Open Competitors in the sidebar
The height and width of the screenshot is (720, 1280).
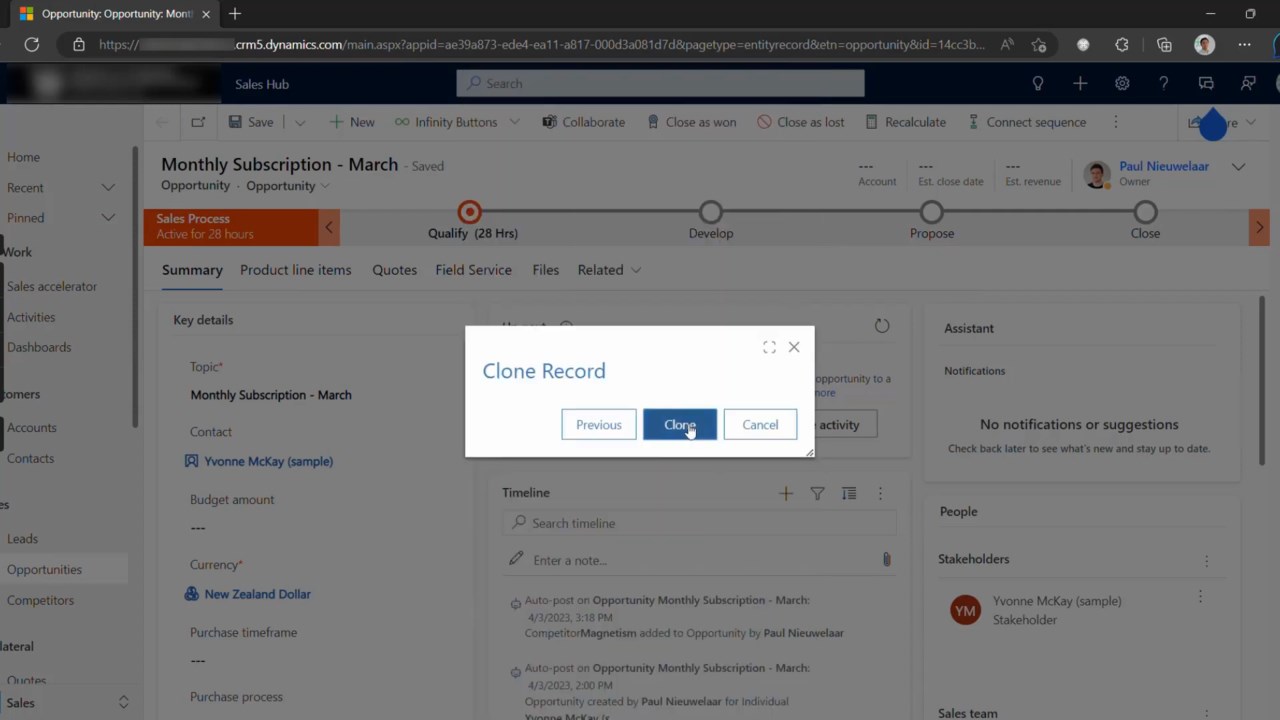pyautogui.click(x=41, y=600)
